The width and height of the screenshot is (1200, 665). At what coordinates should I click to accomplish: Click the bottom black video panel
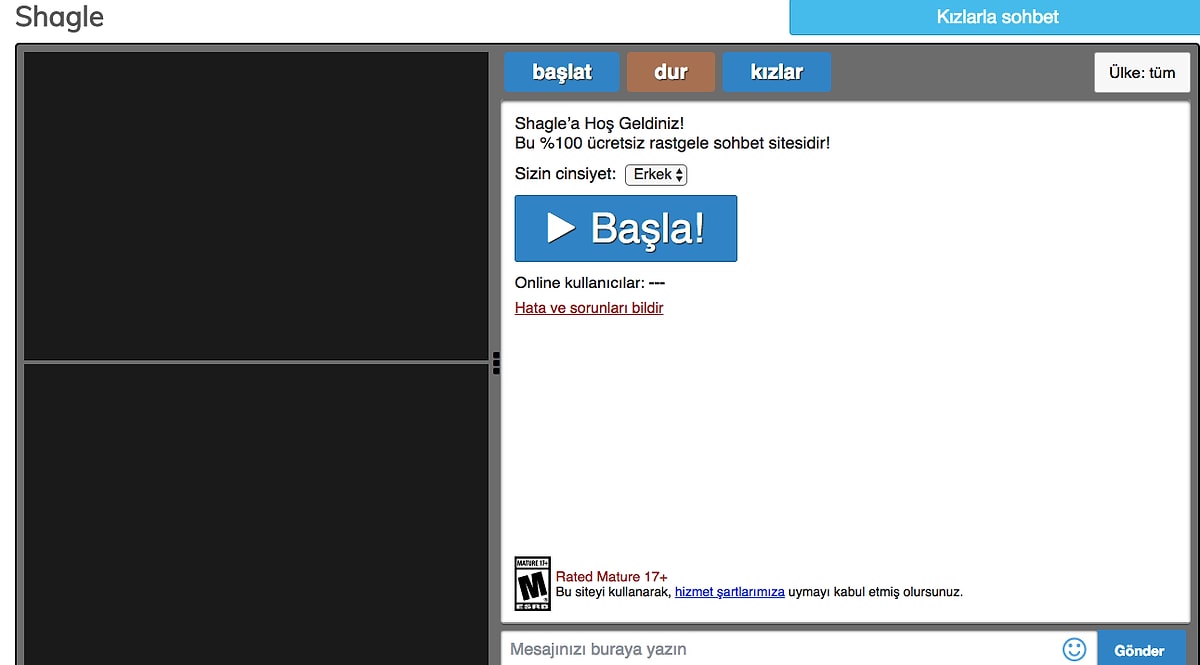pyautogui.click(x=256, y=512)
